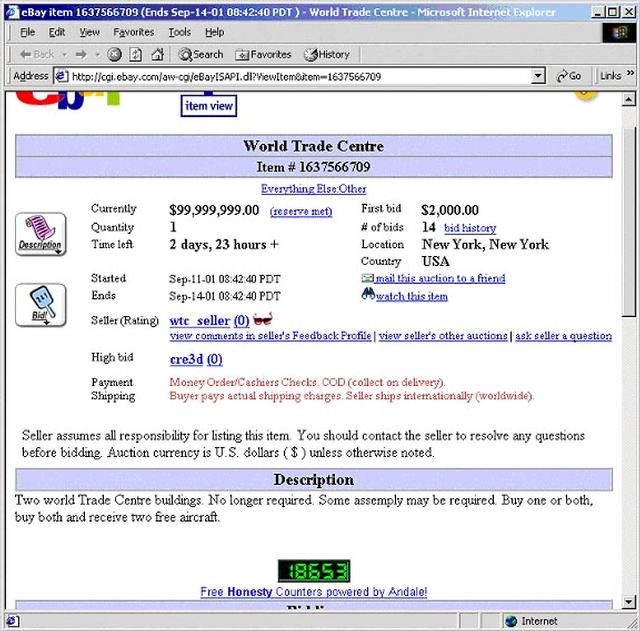The height and width of the screenshot is (631, 640).
Task: Click the wtc_seller seller link
Action: pyautogui.click(x=199, y=320)
